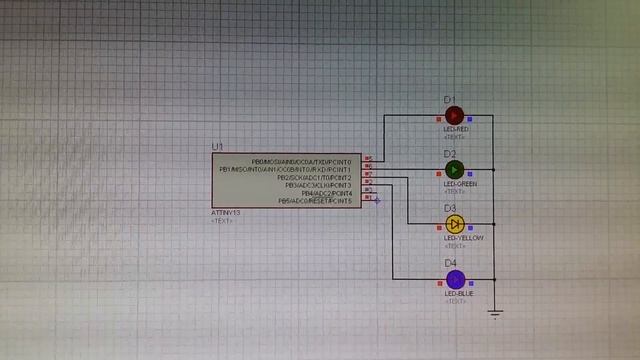Click the blue cathode pin of D1
The image size is (640, 360).
click(x=470, y=119)
